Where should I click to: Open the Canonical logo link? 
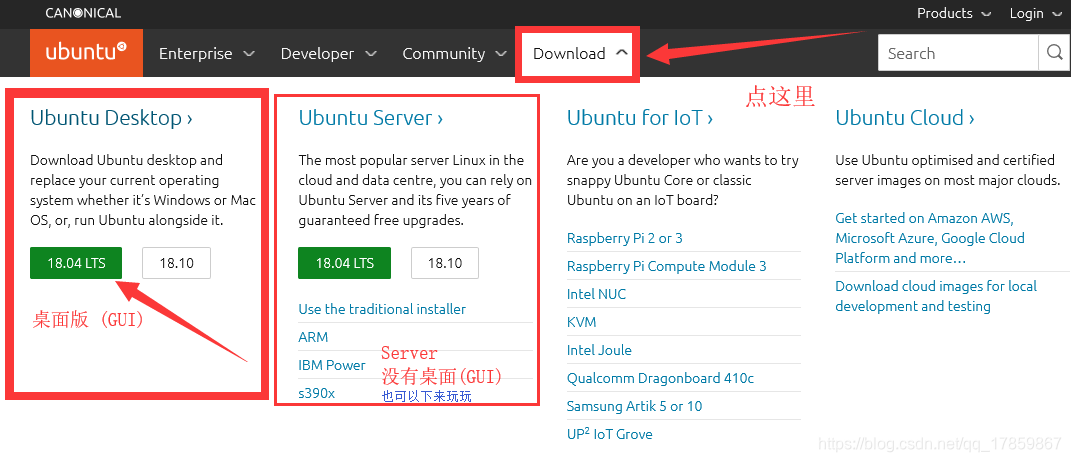coord(83,13)
